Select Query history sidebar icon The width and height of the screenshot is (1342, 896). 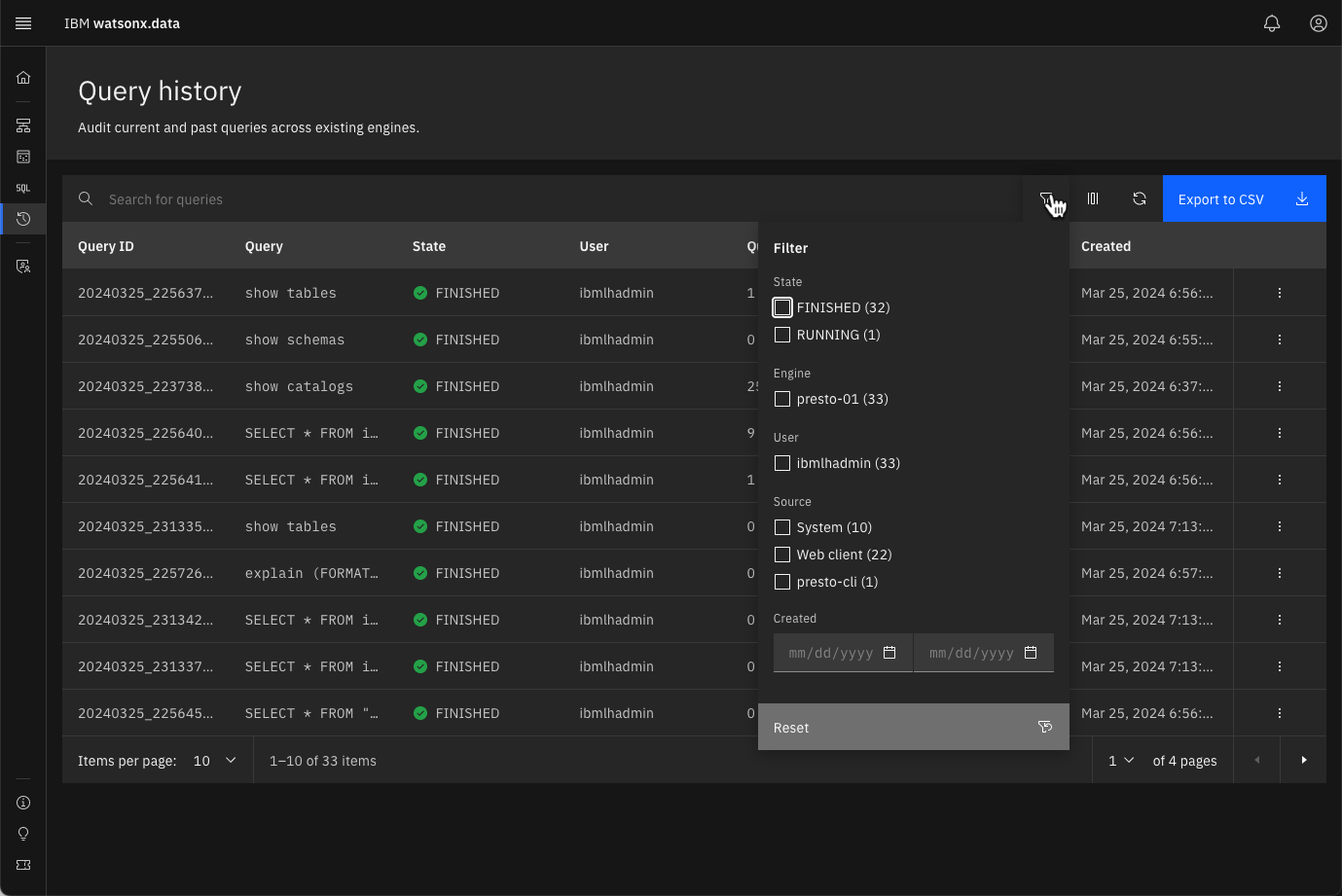click(23, 219)
